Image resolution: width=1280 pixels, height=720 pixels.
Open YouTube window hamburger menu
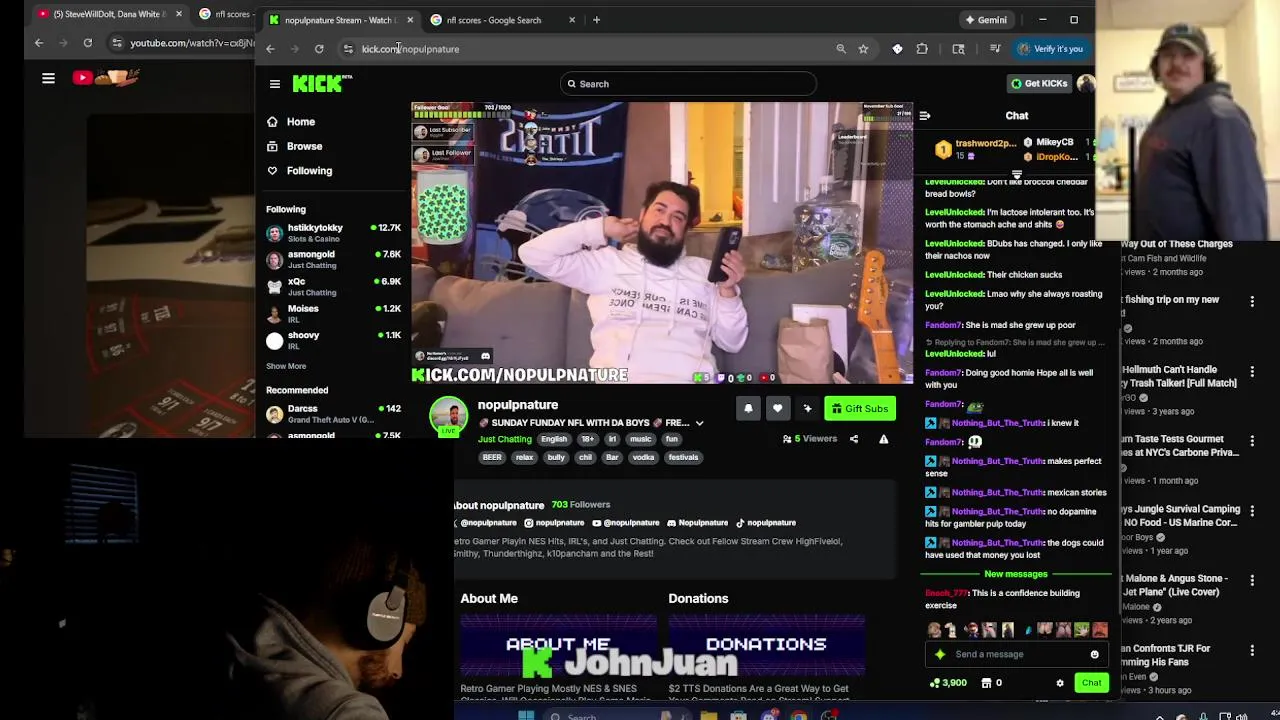tap(48, 78)
